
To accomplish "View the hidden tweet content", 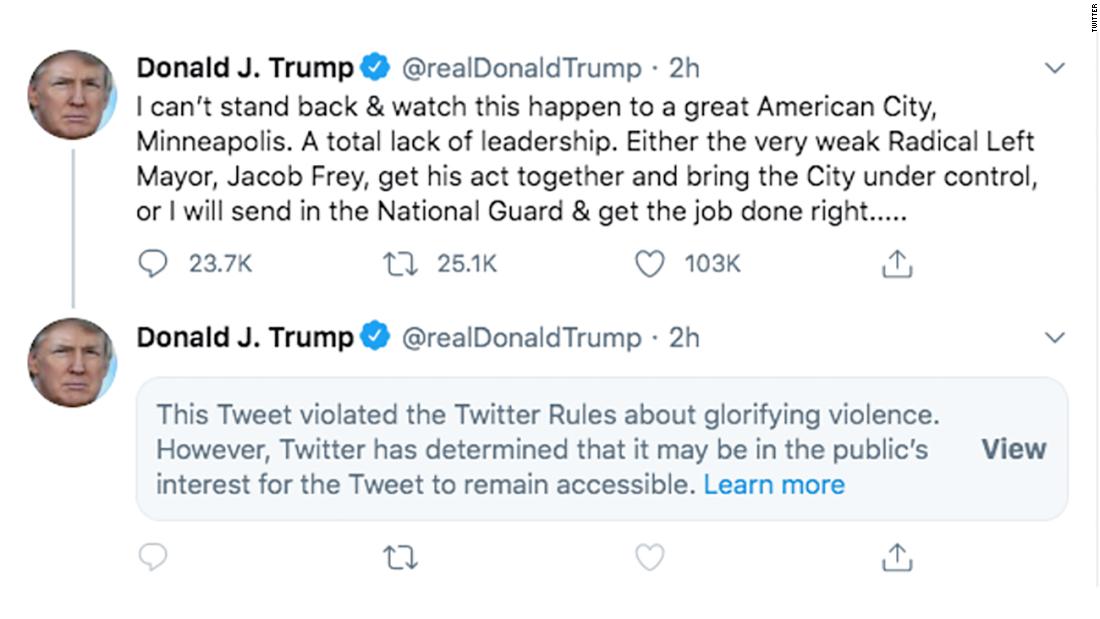I will click(1013, 449).
